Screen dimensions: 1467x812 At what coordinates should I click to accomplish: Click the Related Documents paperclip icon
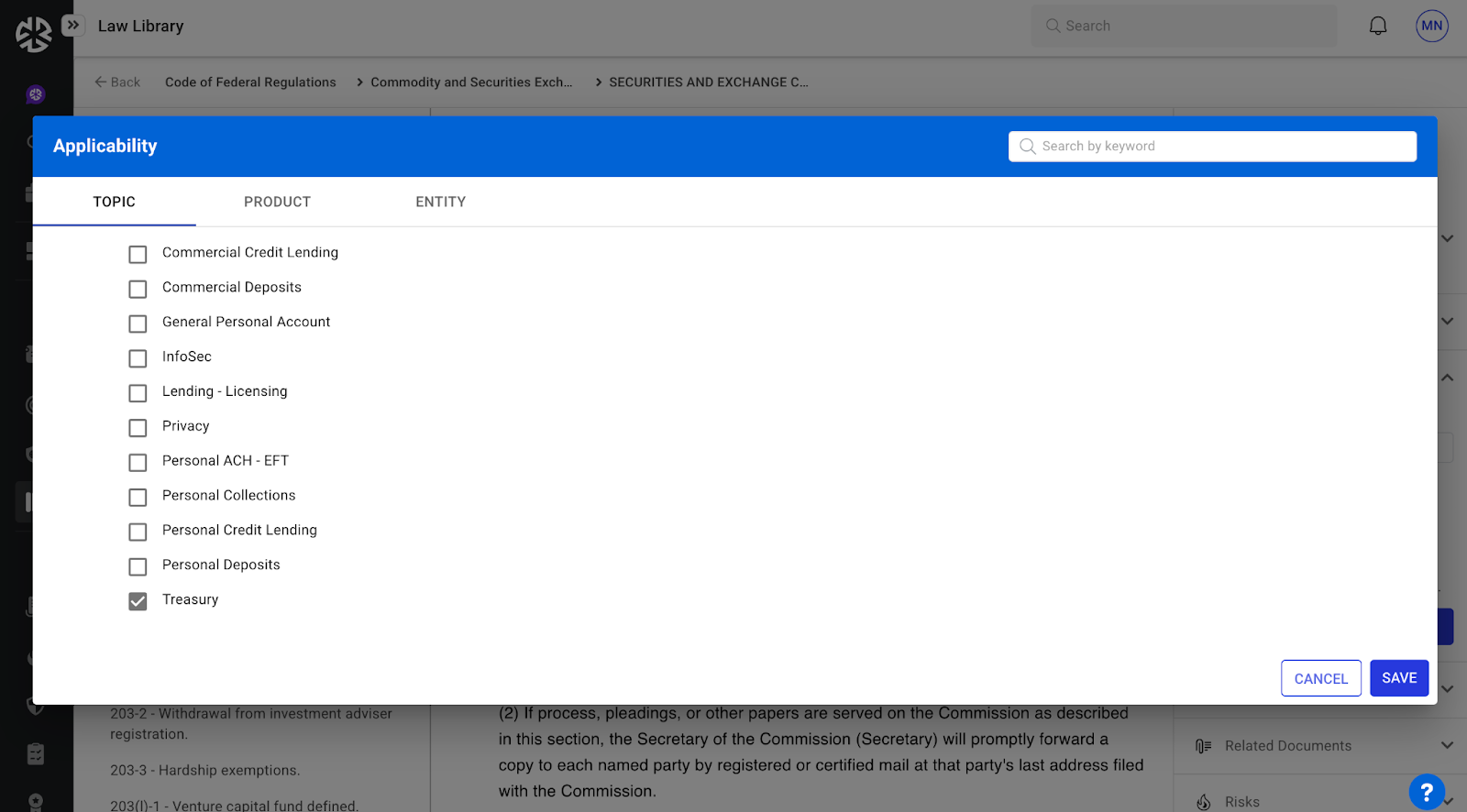(x=1203, y=746)
